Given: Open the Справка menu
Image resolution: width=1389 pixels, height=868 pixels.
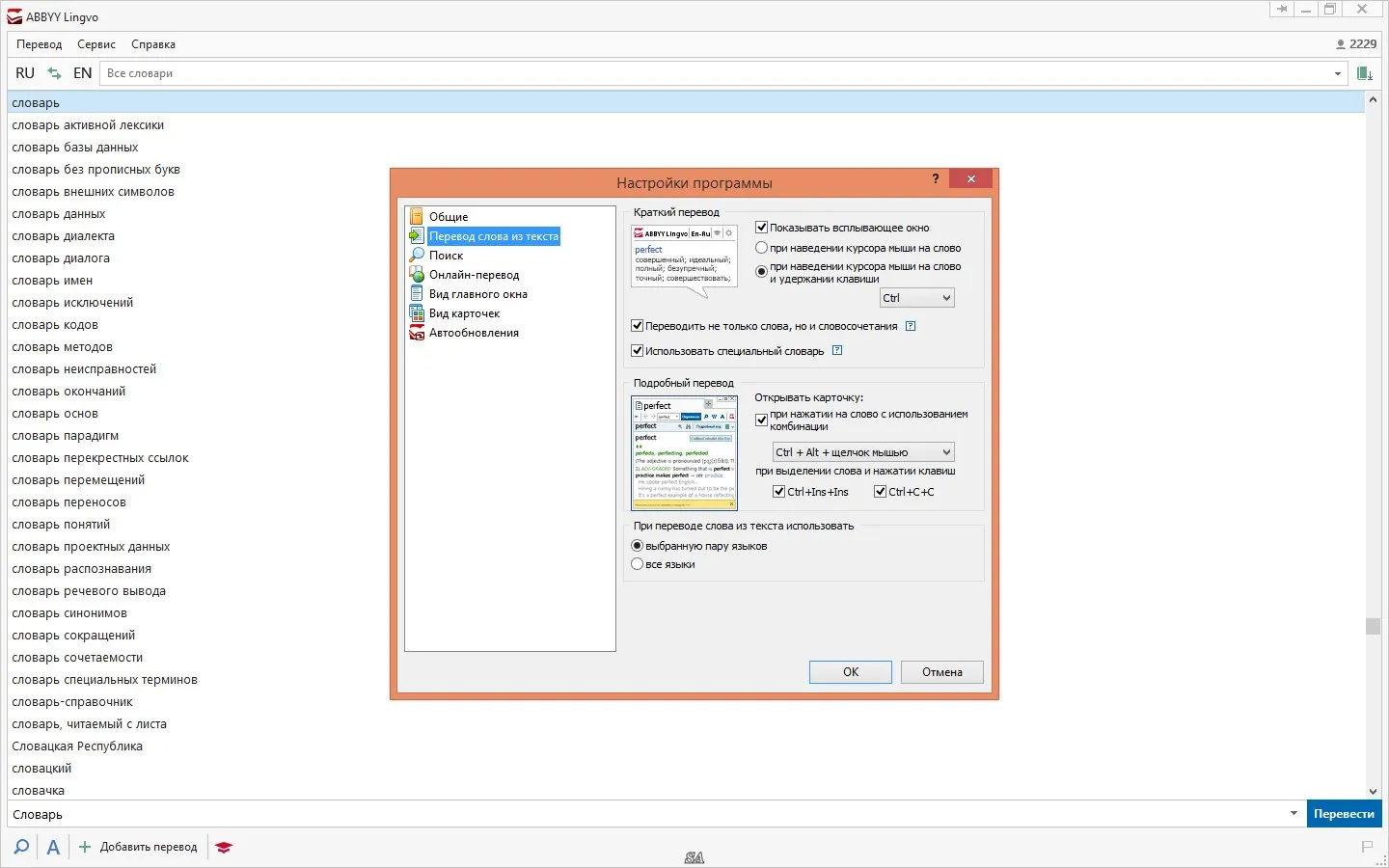Looking at the screenshot, I should pos(153,44).
